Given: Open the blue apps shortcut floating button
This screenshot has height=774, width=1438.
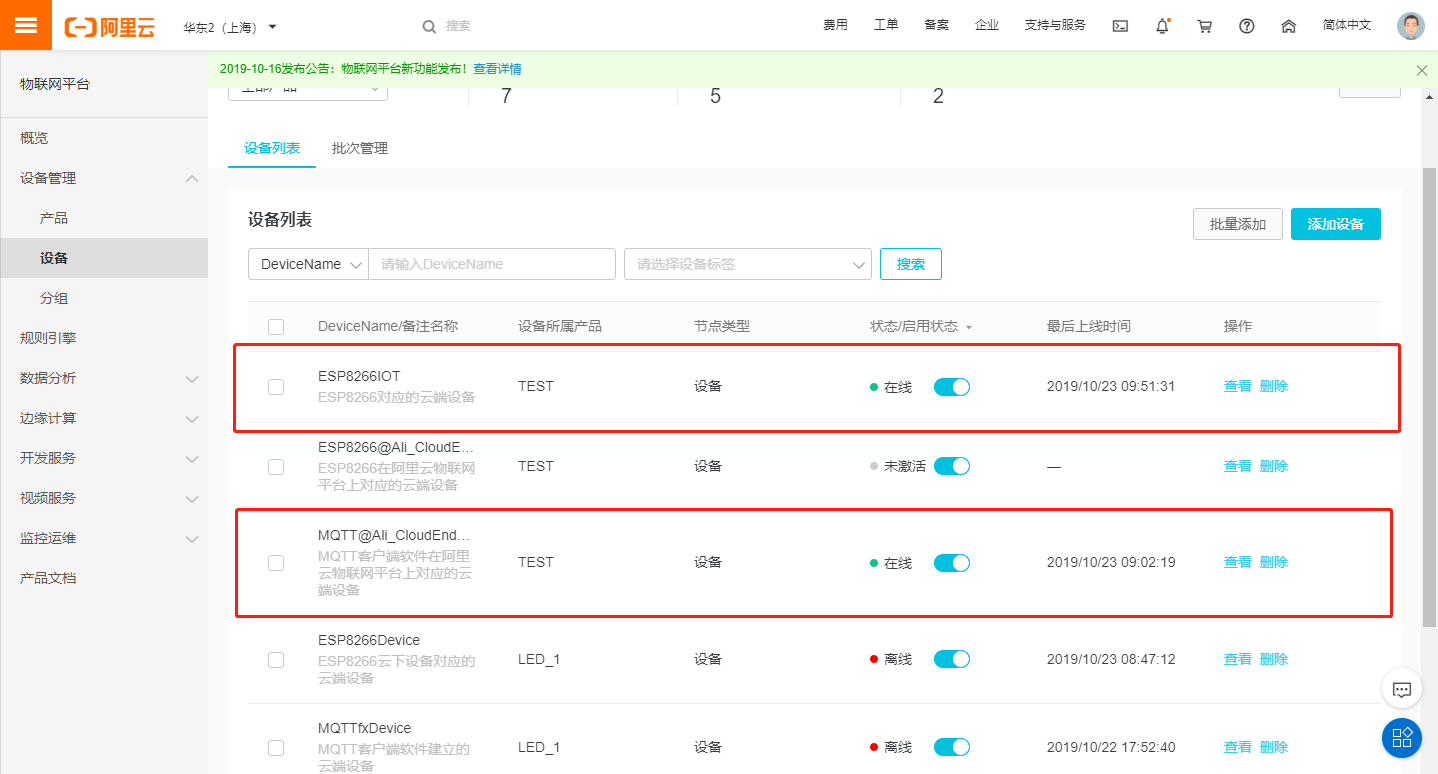Looking at the screenshot, I should [x=1402, y=738].
